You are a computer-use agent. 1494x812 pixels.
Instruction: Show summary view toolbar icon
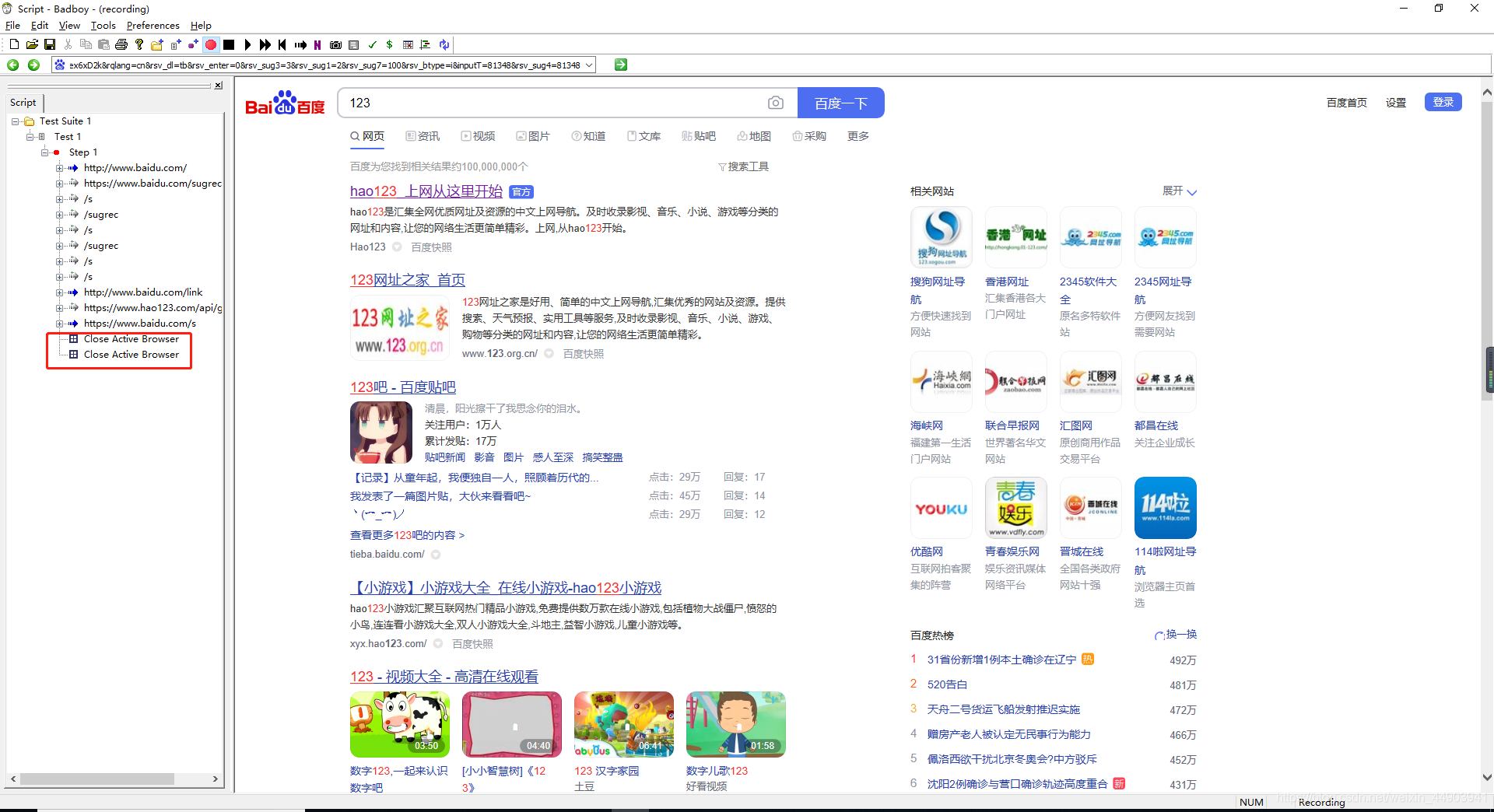point(354,44)
